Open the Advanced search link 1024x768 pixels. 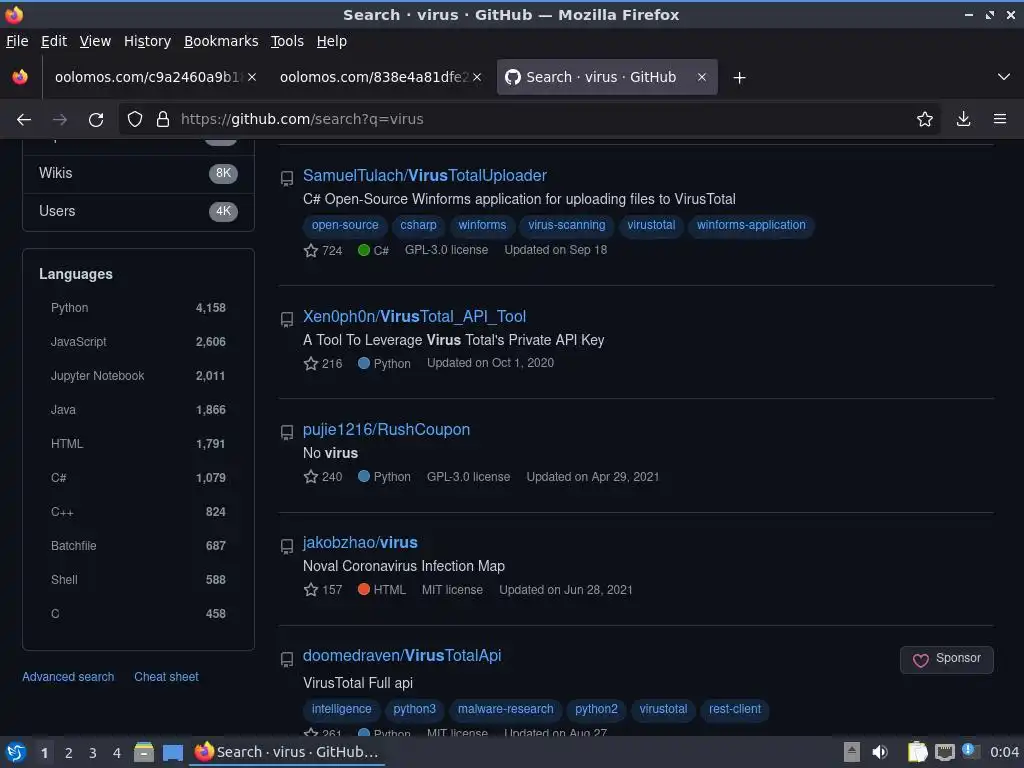(x=68, y=677)
